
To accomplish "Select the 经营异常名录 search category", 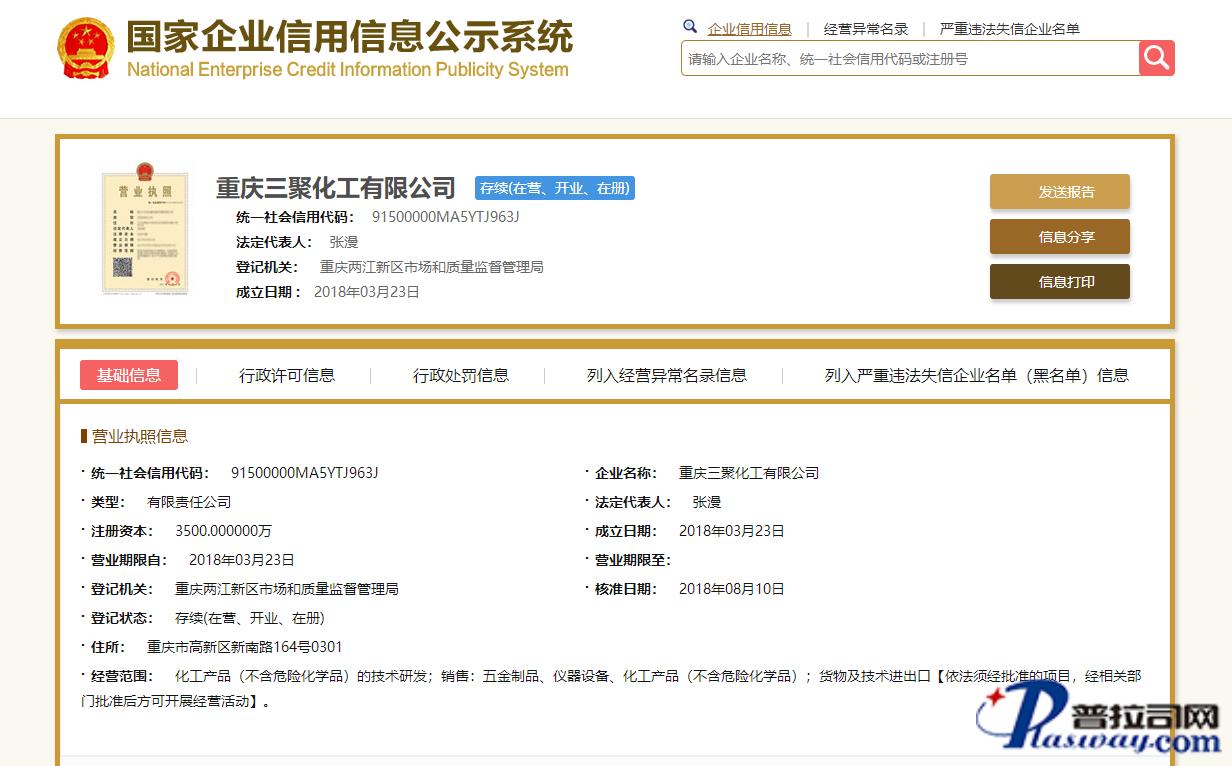I will [x=866, y=29].
